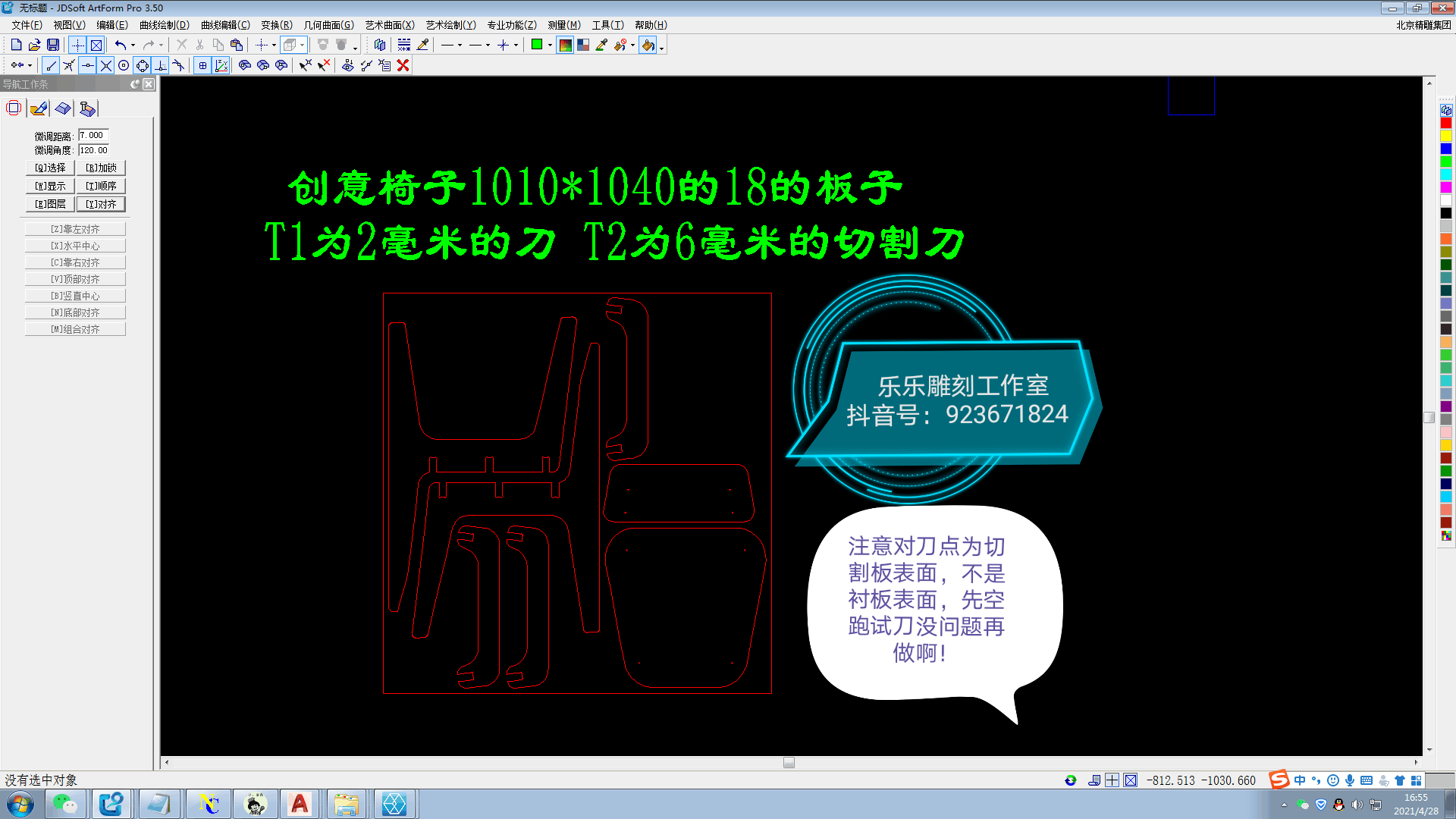Pick the red swatch in color palette
Screen dimensions: 1456x819
1446,123
